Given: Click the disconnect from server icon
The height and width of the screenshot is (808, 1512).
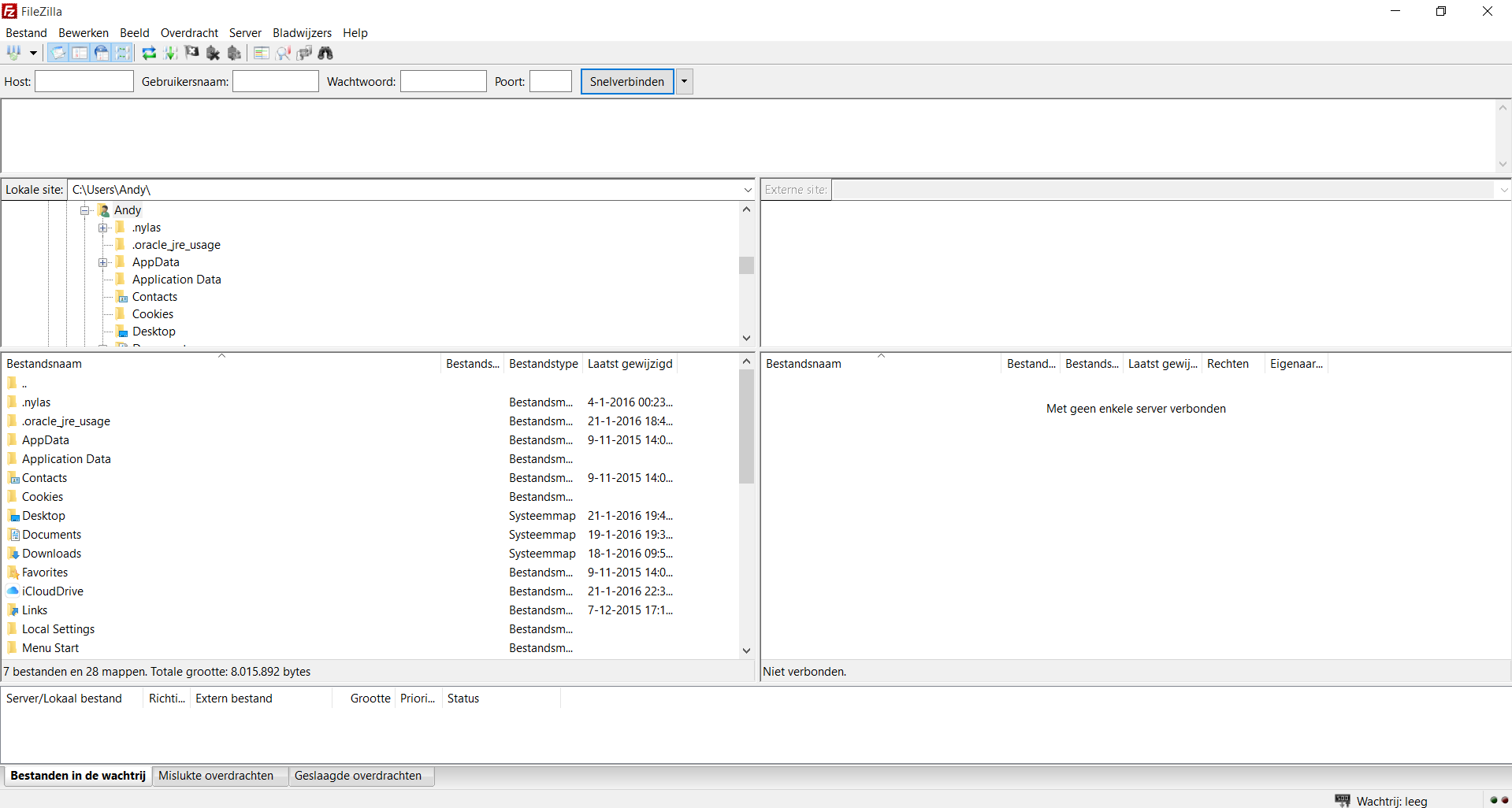Looking at the screenshot, I should (x=213, y=53).
